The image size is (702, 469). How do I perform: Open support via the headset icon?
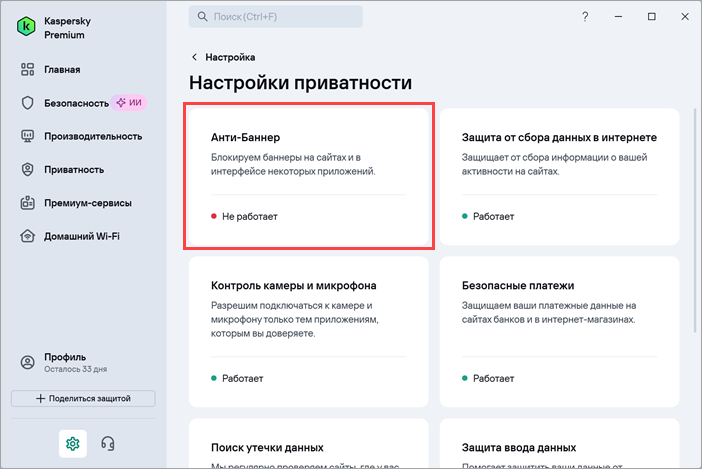(107, 443)
